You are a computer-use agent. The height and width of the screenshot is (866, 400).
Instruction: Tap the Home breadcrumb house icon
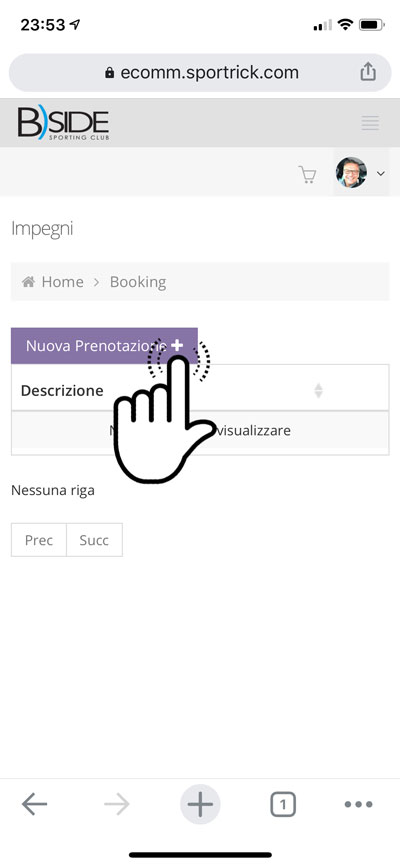pyautogui.click(x=28, y=282)
